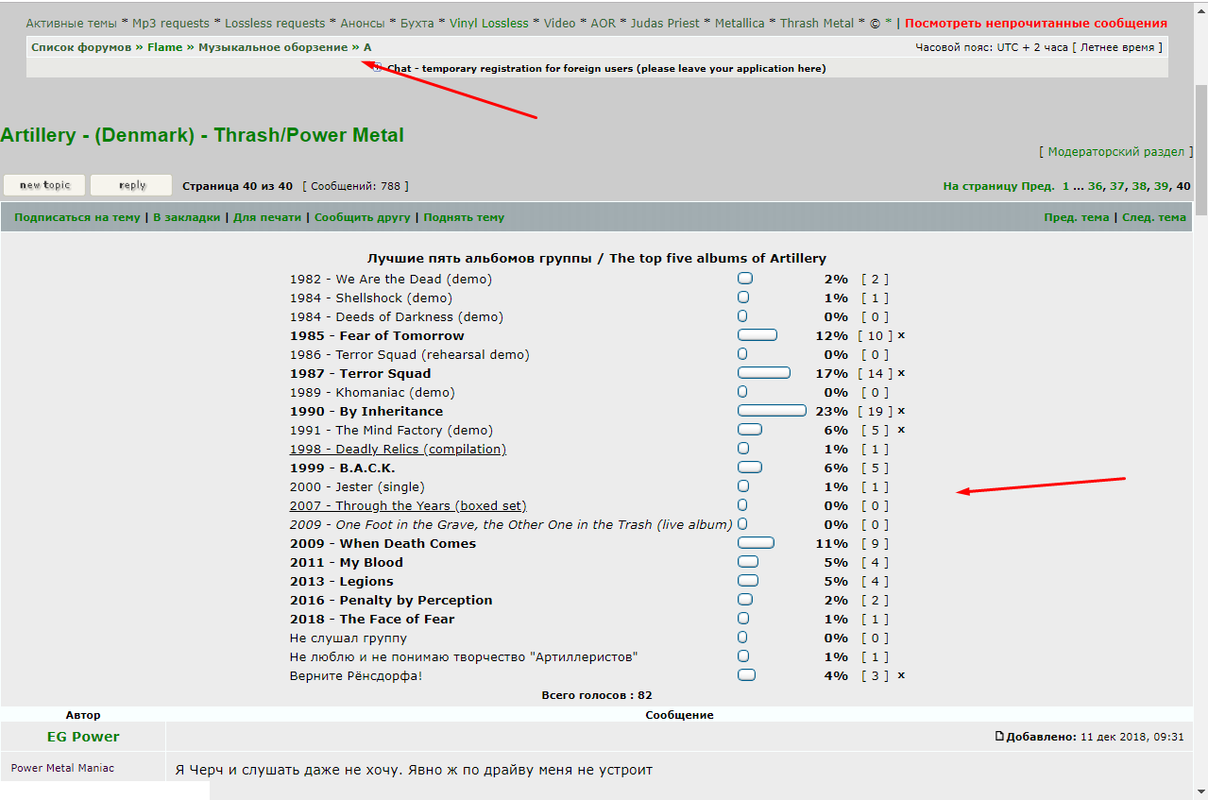This screenshot has width=1208, height=800.
Task: Jump to page 1 of topic
Action: [x=1066, y=186]
